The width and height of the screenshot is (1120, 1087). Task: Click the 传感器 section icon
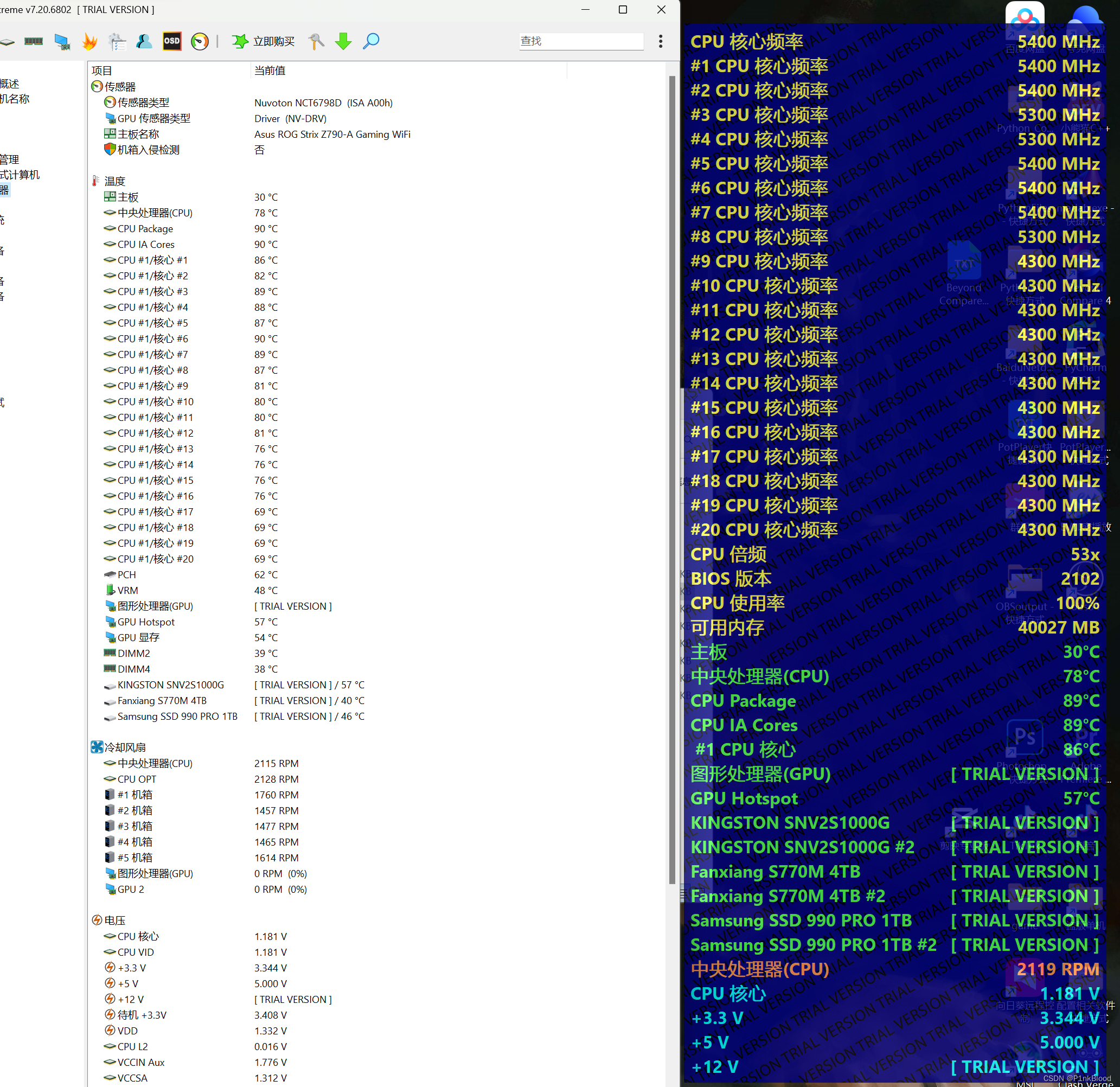(97, 86)
